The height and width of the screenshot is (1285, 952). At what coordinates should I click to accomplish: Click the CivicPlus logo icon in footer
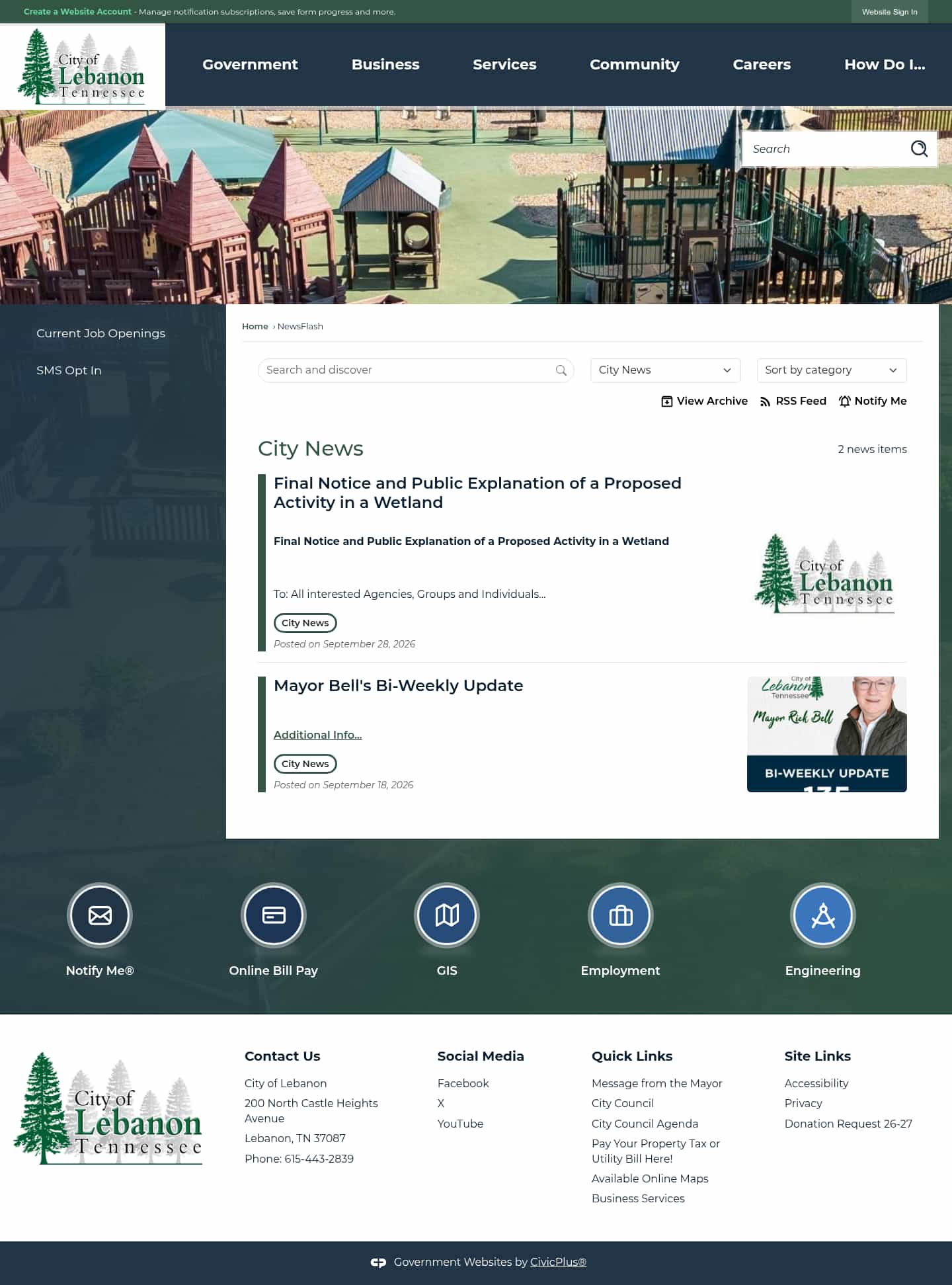[x=378, y=1263]
